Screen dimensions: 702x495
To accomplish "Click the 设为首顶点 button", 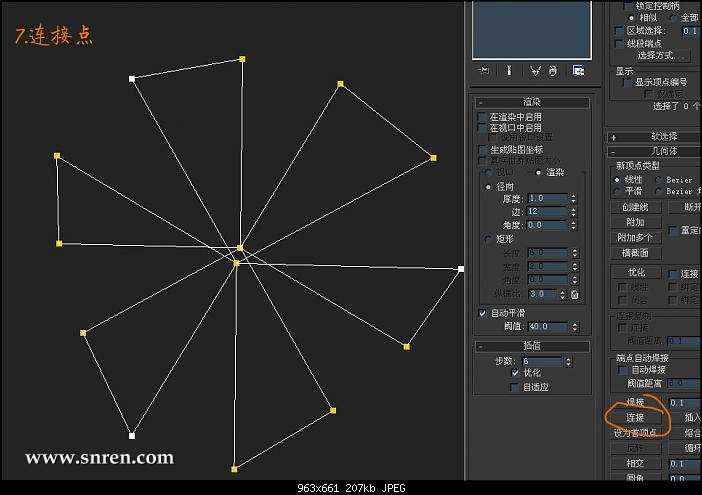I will tap(636, 433).
